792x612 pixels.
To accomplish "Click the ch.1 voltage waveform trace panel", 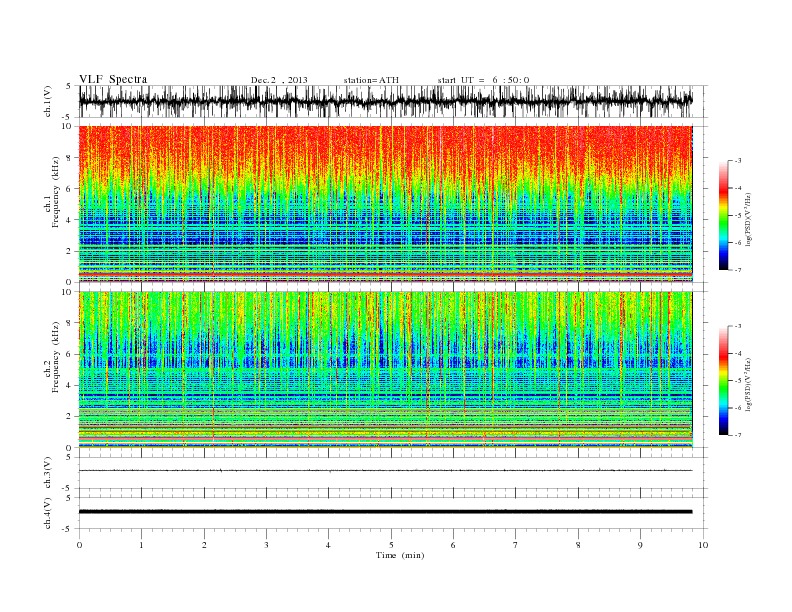I will pyautogui.click(x=393, y=101).
